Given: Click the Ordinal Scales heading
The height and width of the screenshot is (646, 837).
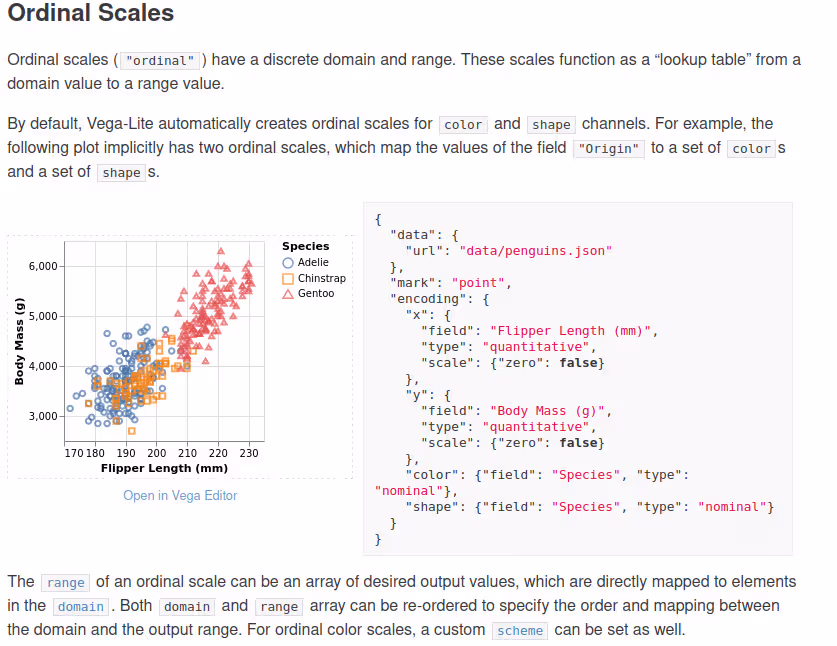Looking at the screenshot, I should click(x=91, y=14).
